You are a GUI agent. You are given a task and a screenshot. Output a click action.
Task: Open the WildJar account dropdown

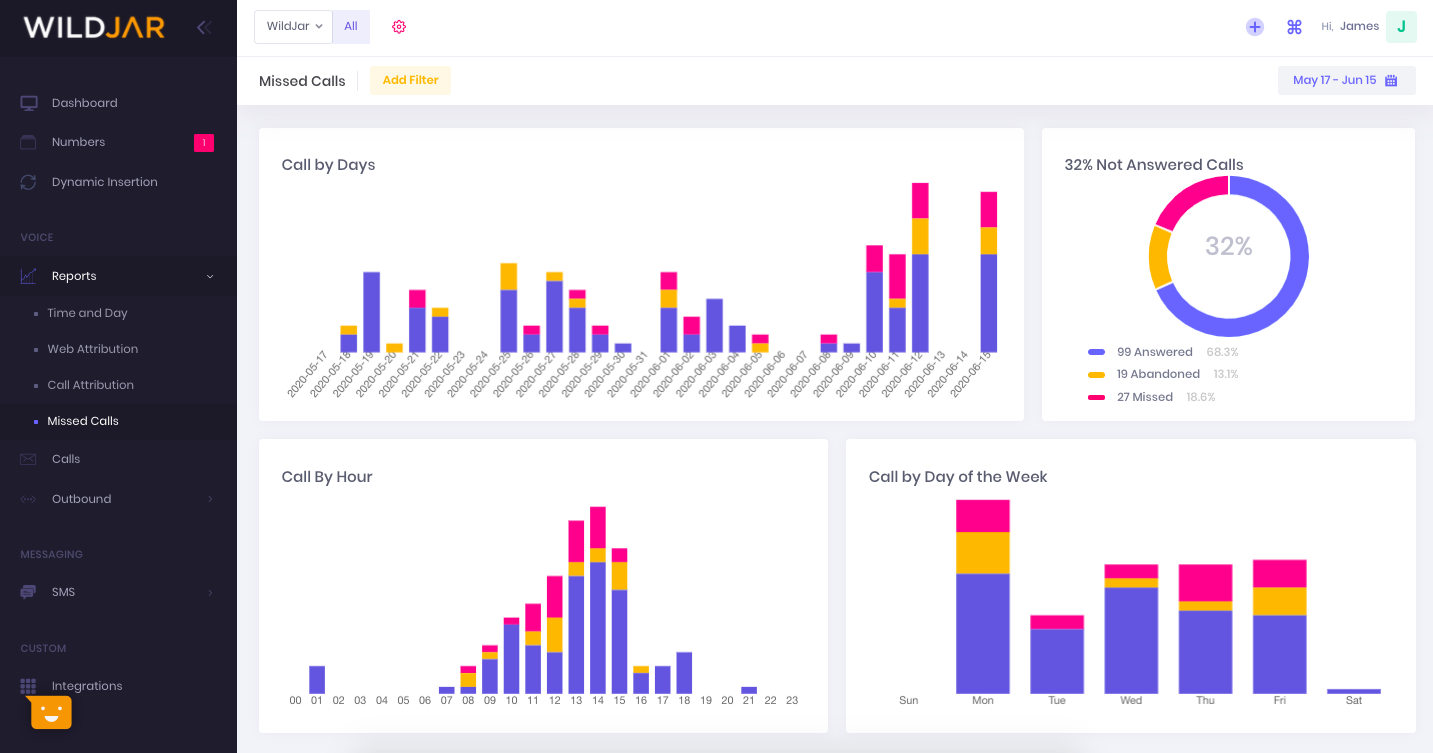pos(293,26)
